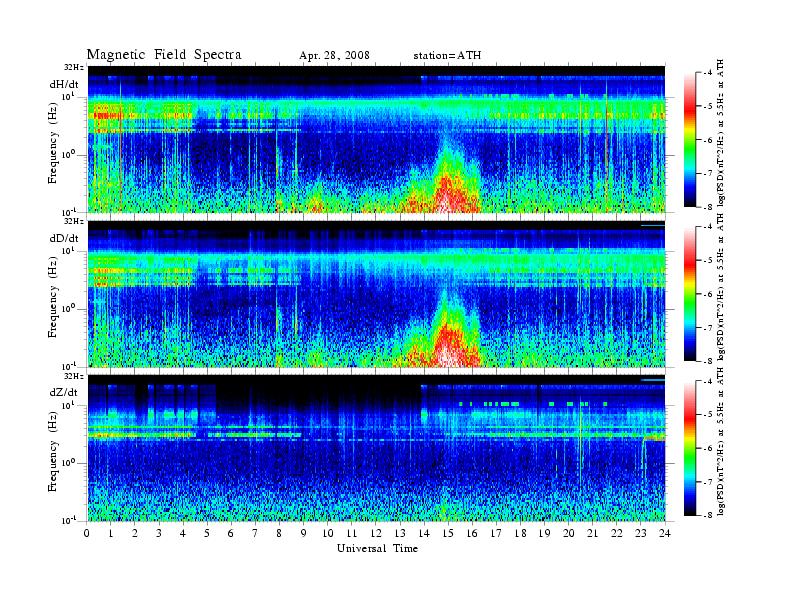Screen dimensions: 792x612
Task: Click the log(PSD) colorbar title beside dH/dt panel
Action: (721, 133)
